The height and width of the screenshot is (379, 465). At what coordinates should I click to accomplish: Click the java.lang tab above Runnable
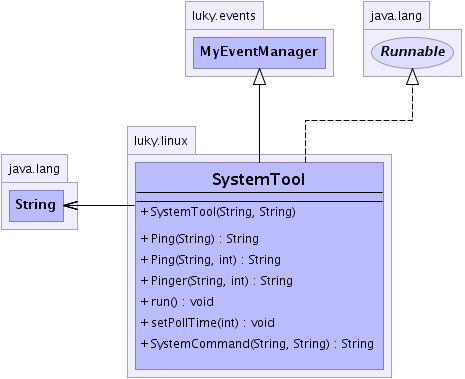point(396,15)
